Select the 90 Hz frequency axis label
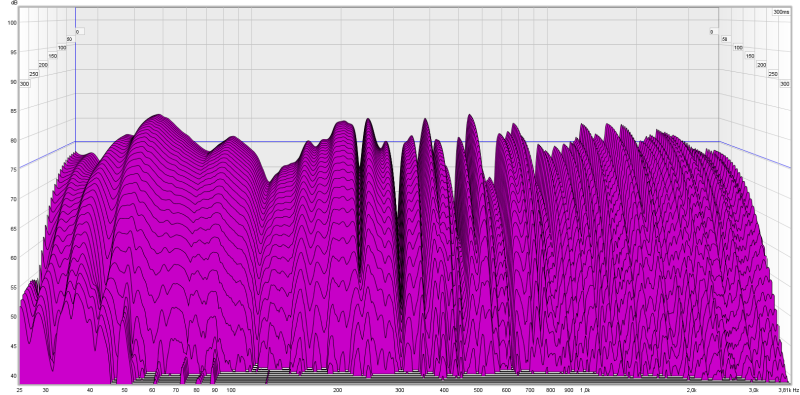The width and height of the screenshot is (800, 395). click(215, 390)
